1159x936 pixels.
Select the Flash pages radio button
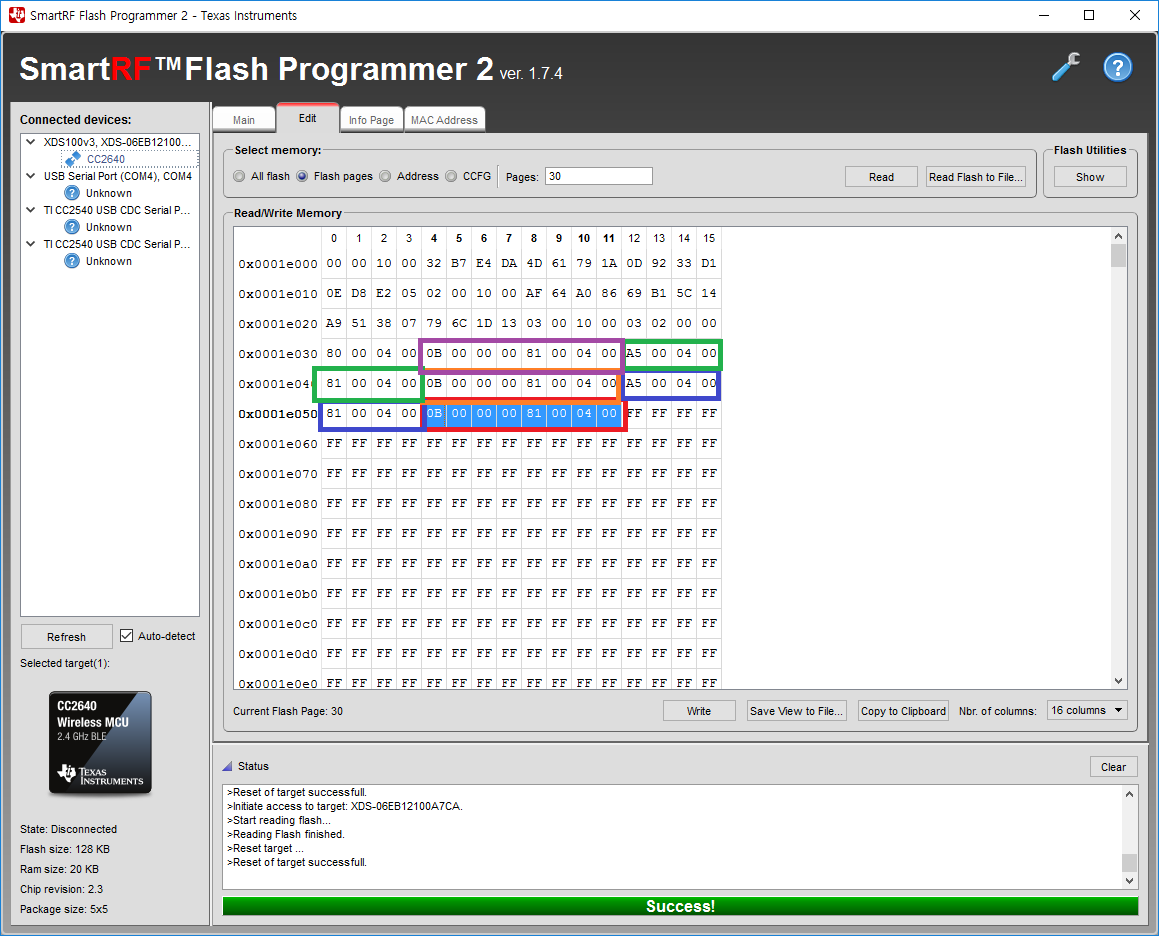coord(302,176)
